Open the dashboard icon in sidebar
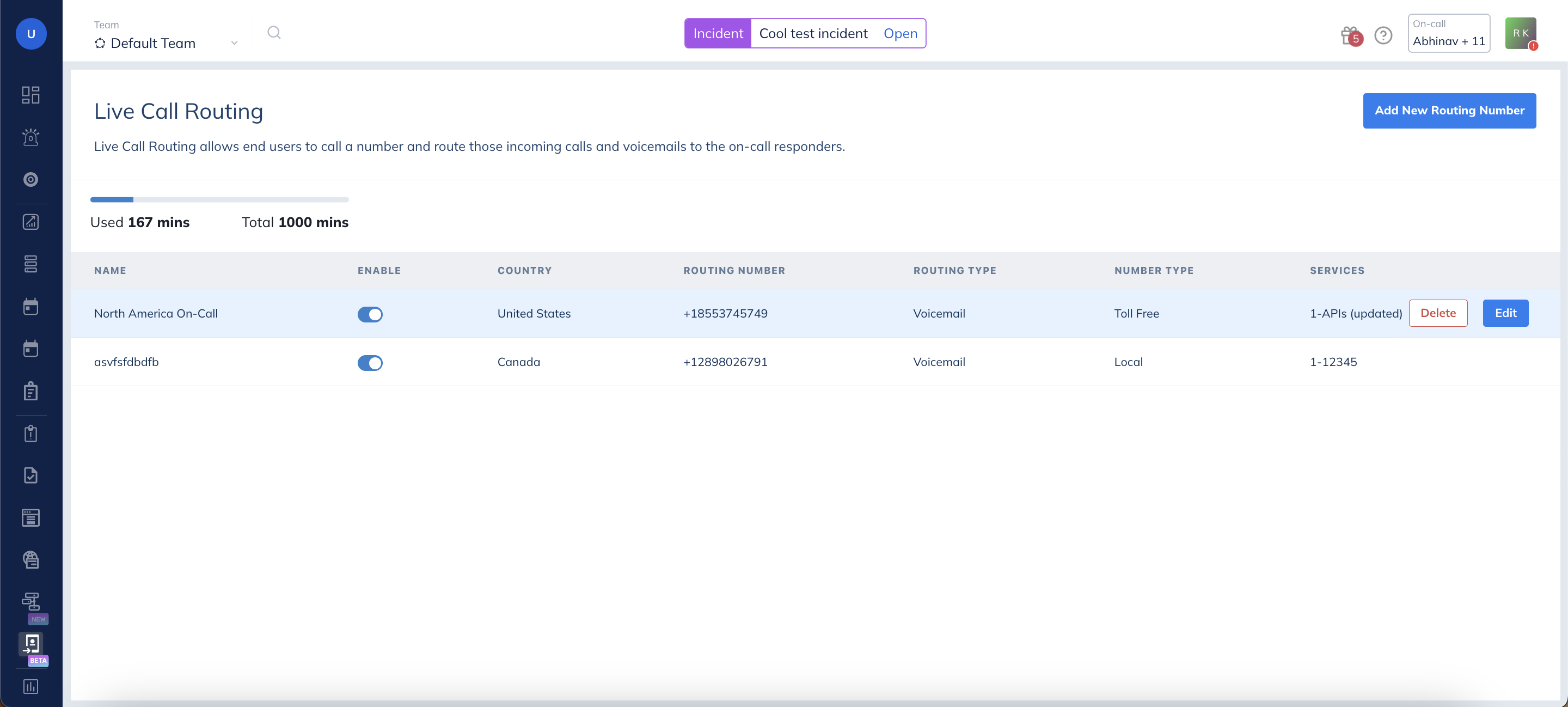The image size is (1568, 707). point(30,94)
